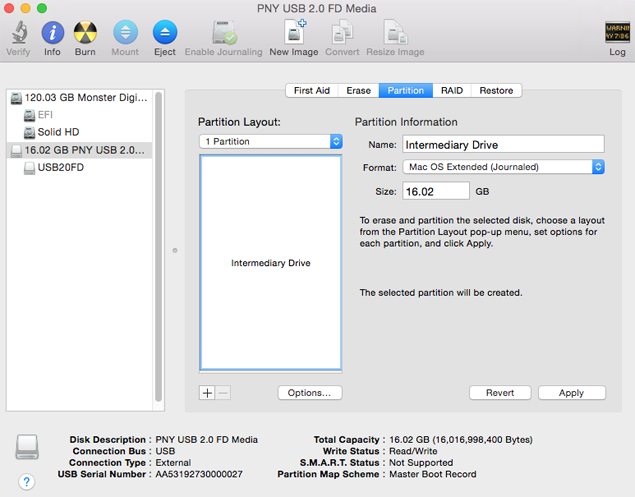Click the 'Not Supported' S.M.A.R.T. status
Screen dimensions: 635x497
[421, 463]
